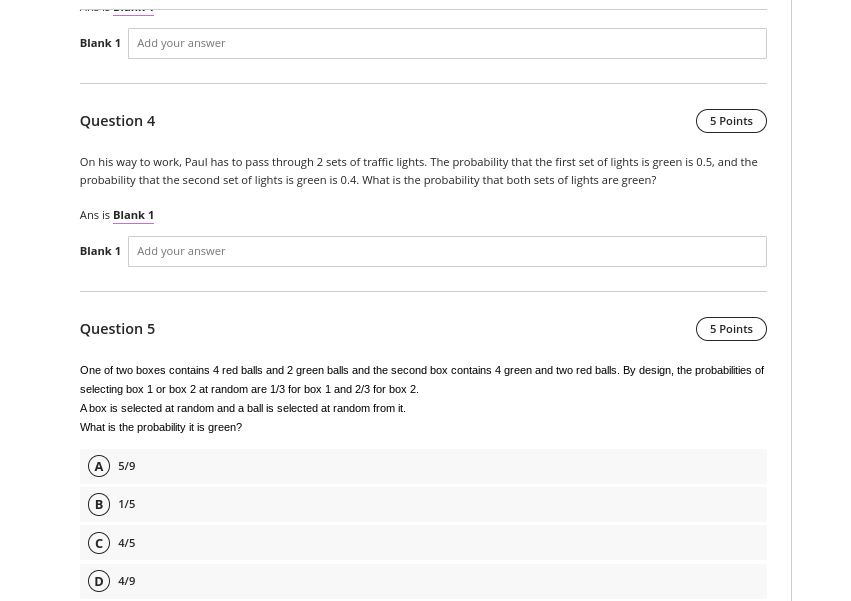The image size is (851, 601).
Task: Click the Blank 1 label beside Question 4's input
Action: pyautogui.click(x=100, y=251)
